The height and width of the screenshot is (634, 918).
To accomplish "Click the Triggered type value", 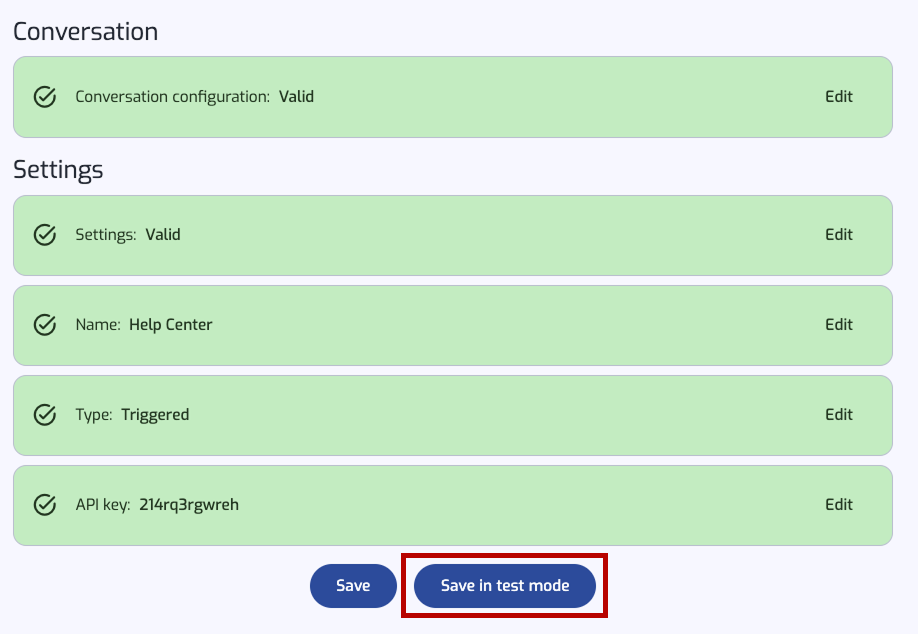I will click(155, 415).
